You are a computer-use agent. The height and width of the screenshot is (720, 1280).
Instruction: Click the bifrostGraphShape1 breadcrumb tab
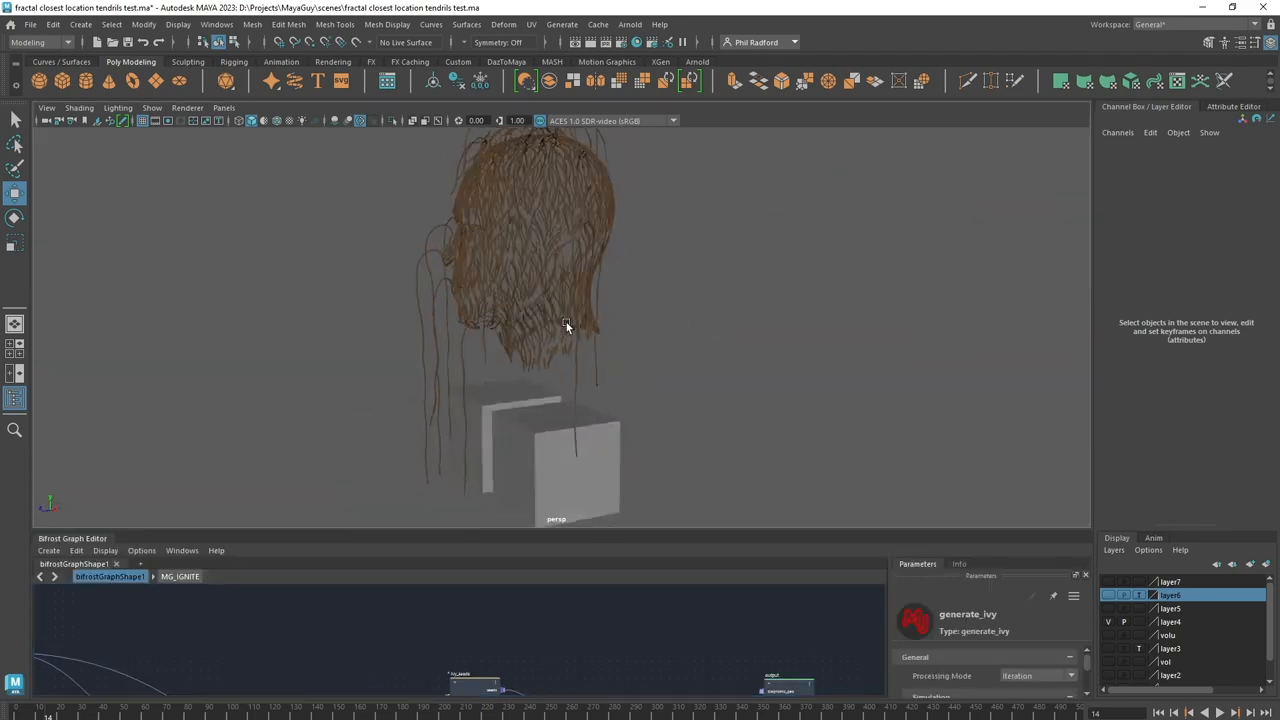click(109, 576)
